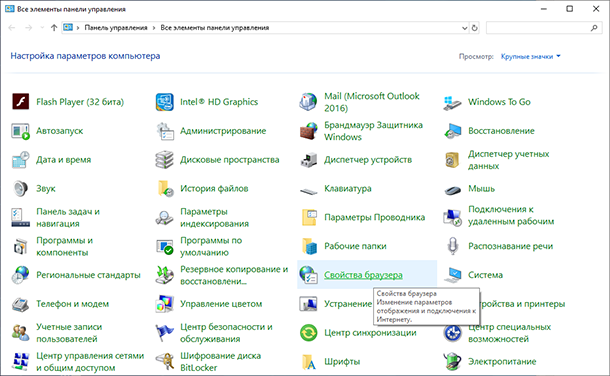Image resolution: width=610 pixels, height=376 pixels.
Task: Open the Шрифты icon
Action: 309,362
